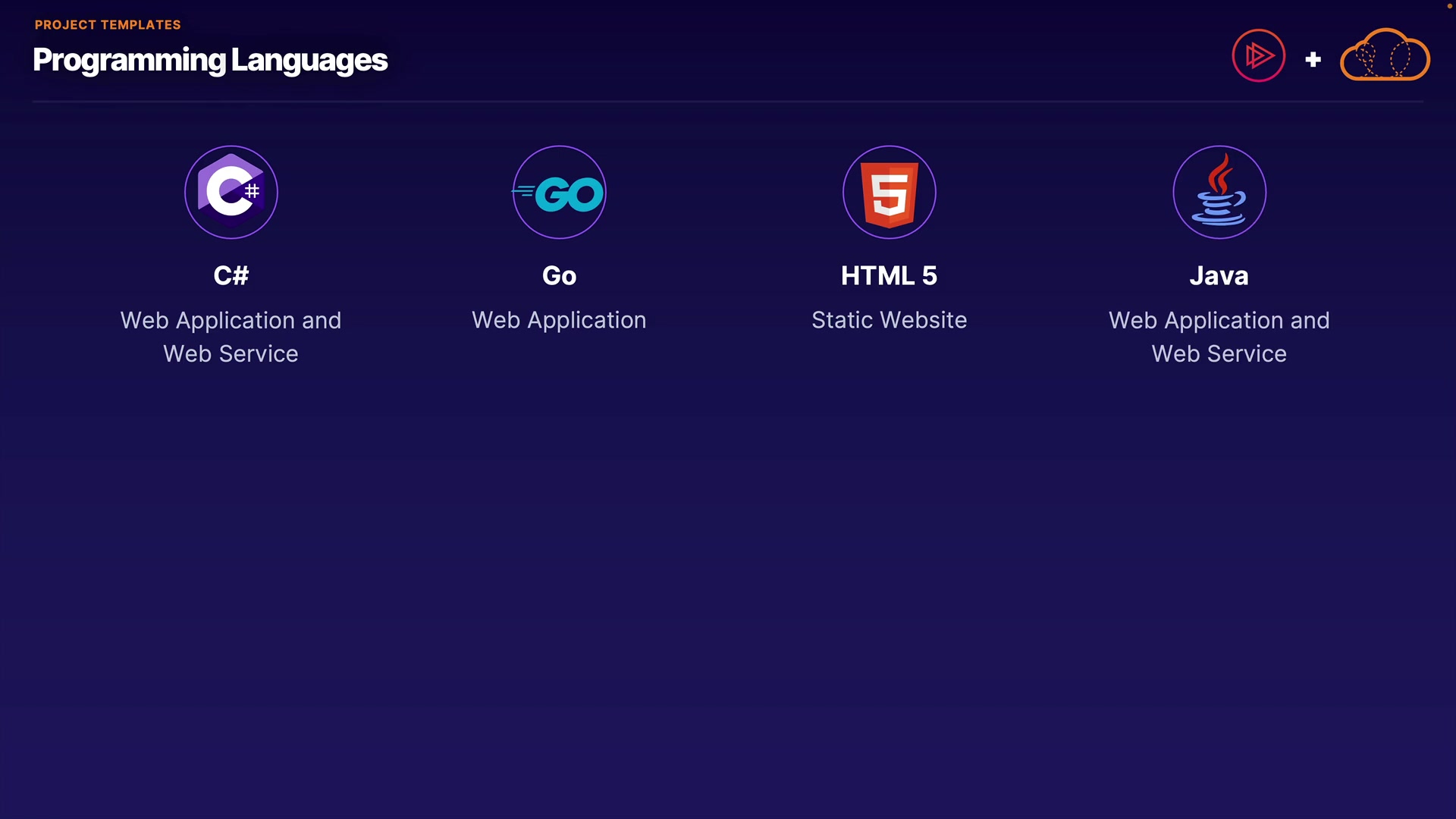This screenshot has height=819, width=1456.
Task: Click the word 'Programming' in the title
Action: [x=130, y=60]
